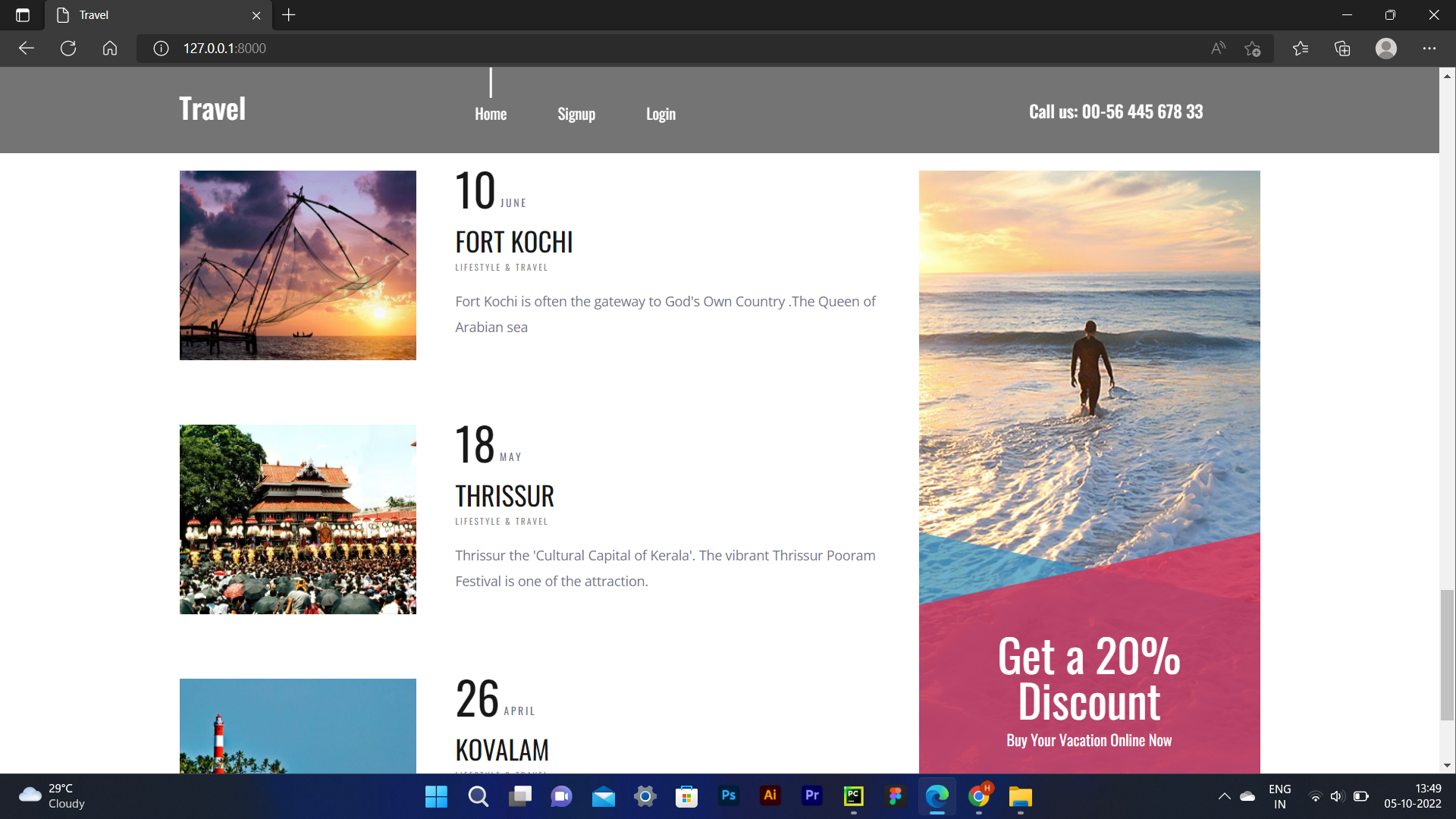Open the Favorites list icon

point(1301,48)
